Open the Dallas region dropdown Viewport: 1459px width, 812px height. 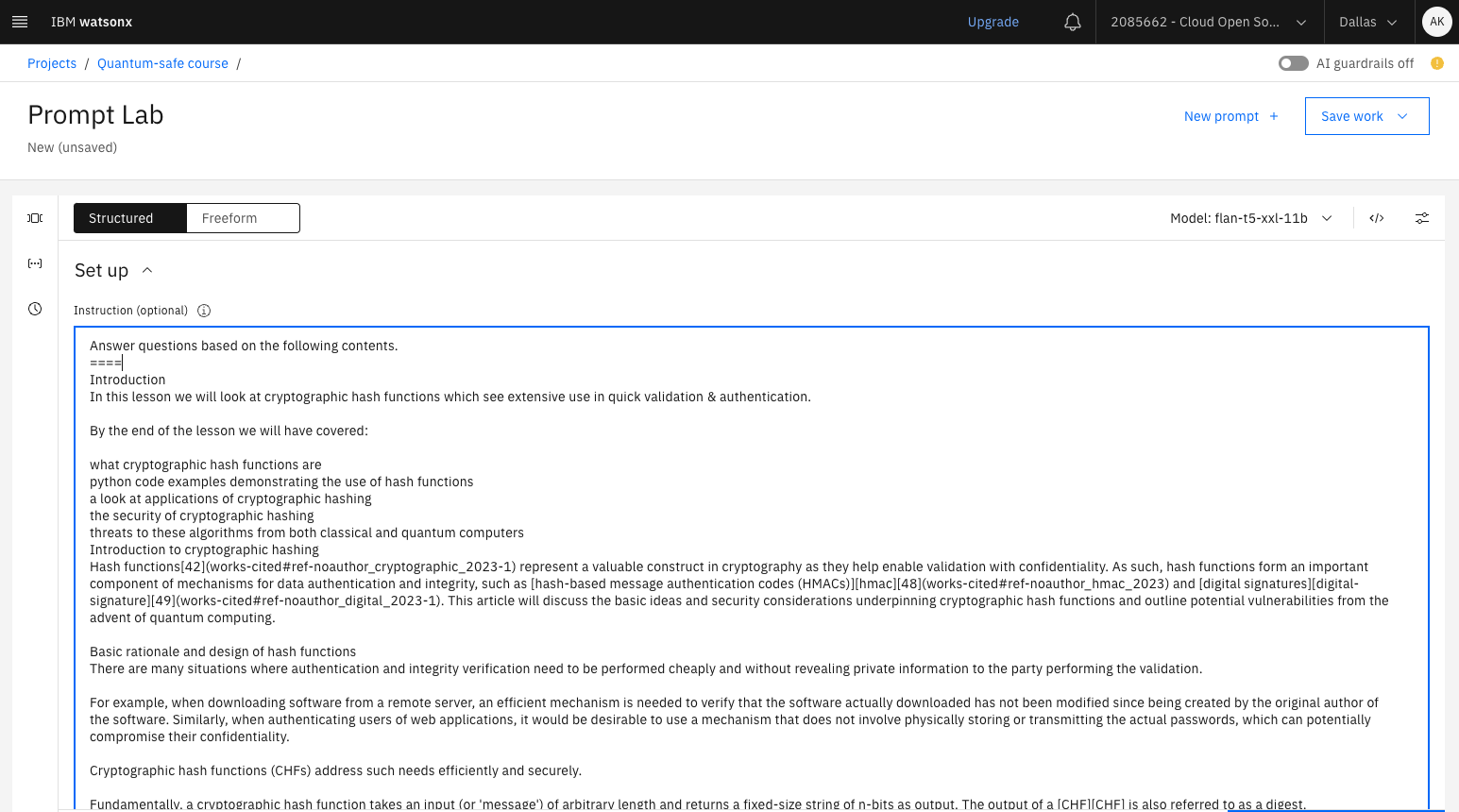click(x=1367, y=22)
